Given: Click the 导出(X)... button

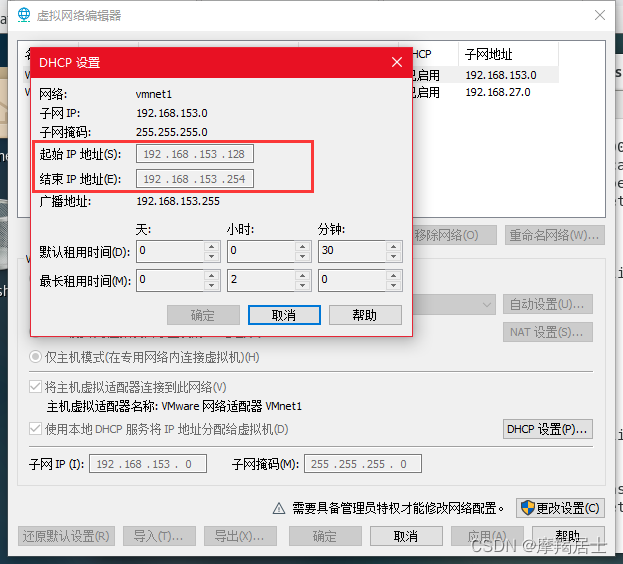Looking at the screenshot, I should [x=240, y=536].
